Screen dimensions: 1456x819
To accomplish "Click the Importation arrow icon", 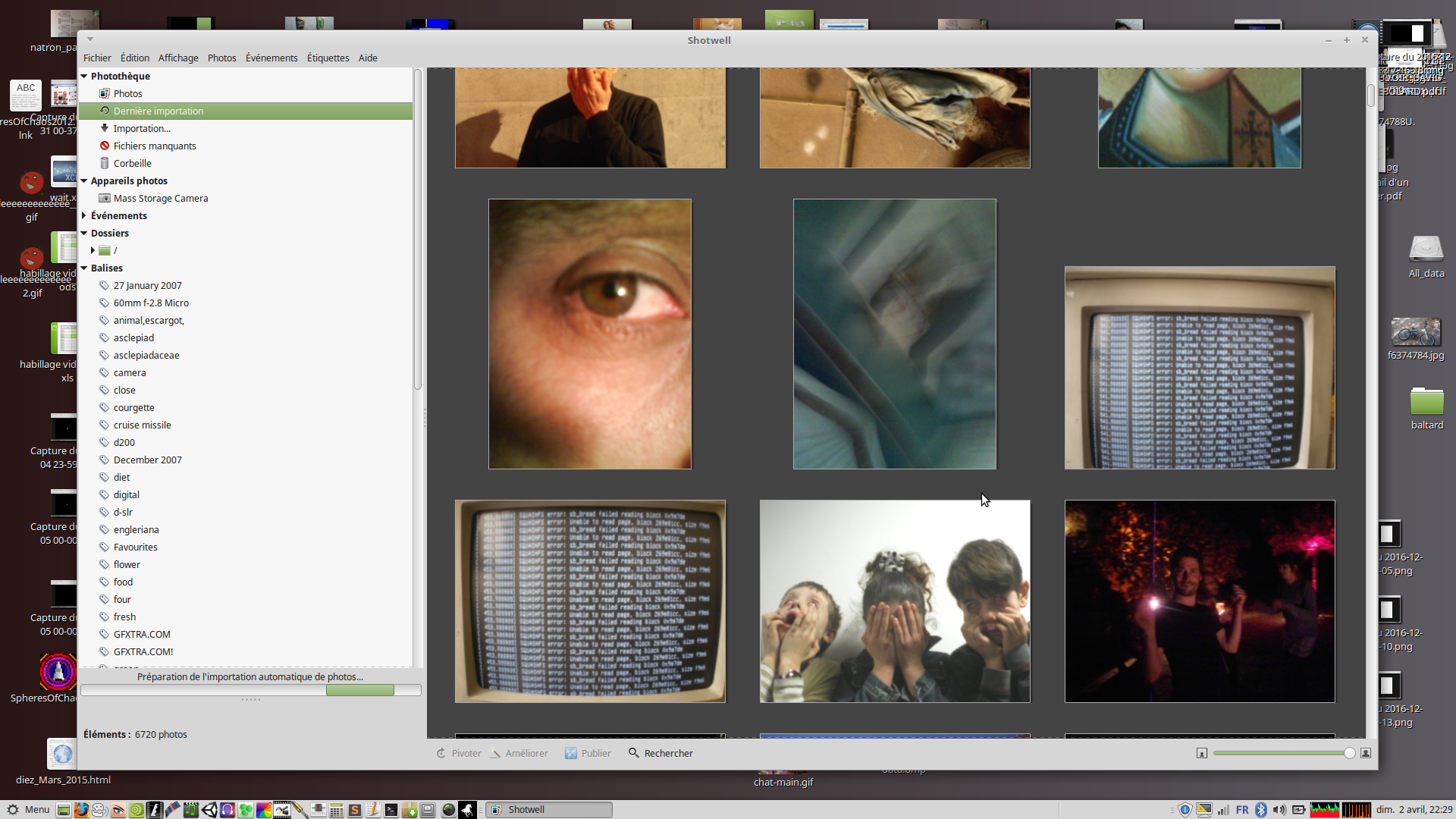I will (105, 128).
